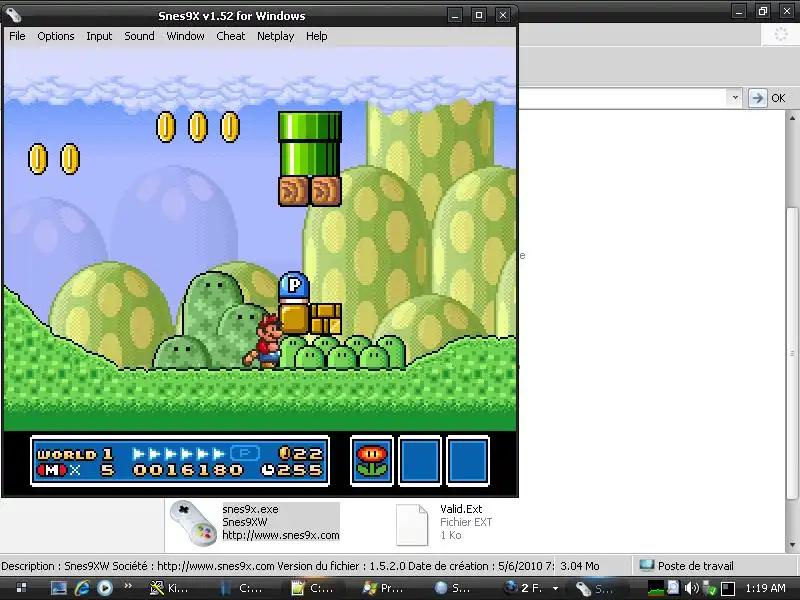Click the explorer window scrollbar thumb
Screen dimensions: 800x600
792,353
